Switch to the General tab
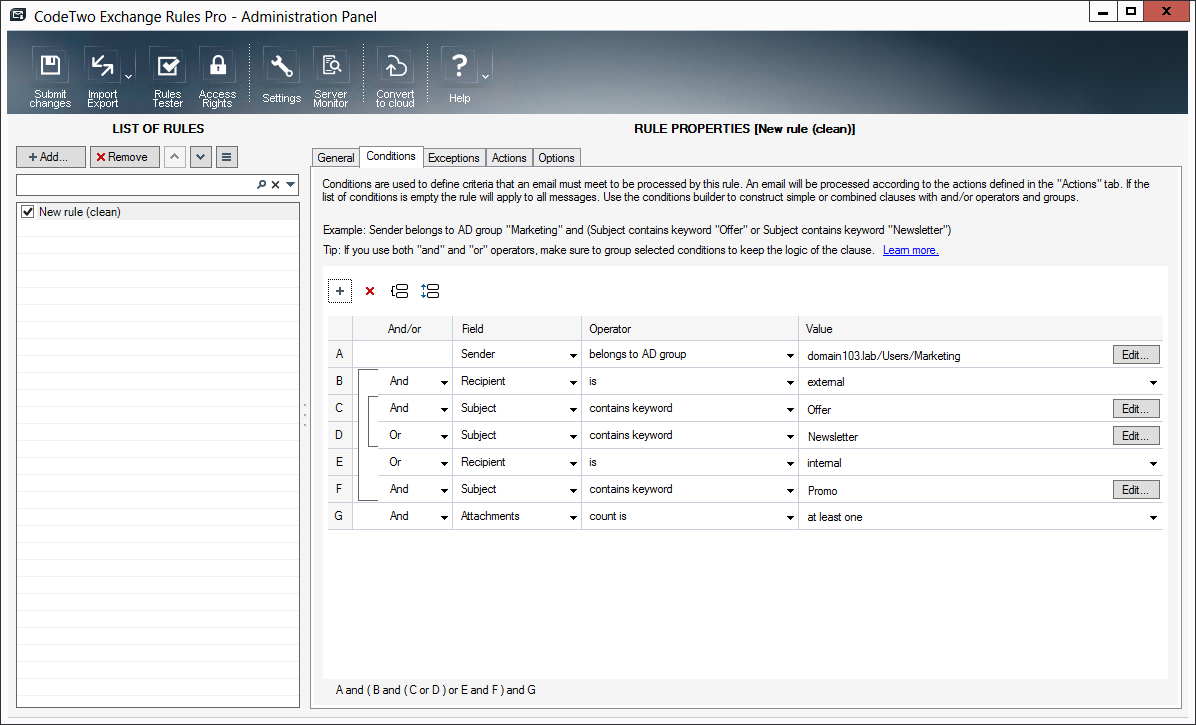1196x725 pixels. click(336, 158)
